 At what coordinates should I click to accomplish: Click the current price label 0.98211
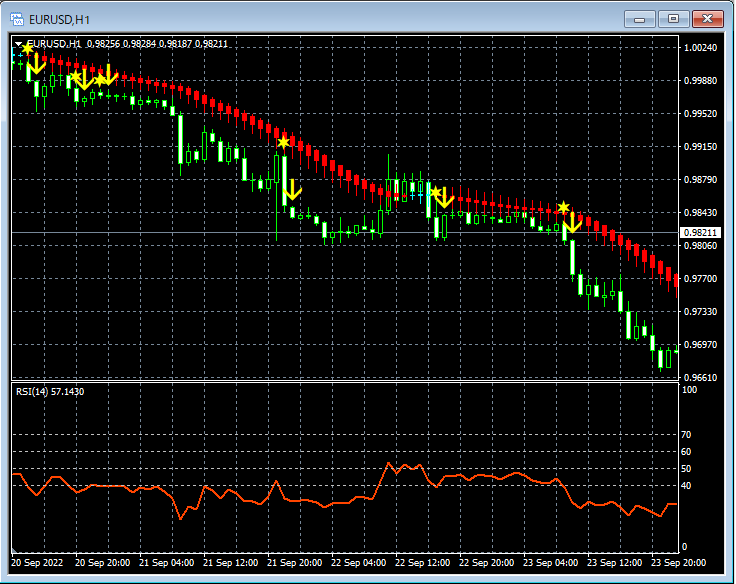(x=700, y=232)
